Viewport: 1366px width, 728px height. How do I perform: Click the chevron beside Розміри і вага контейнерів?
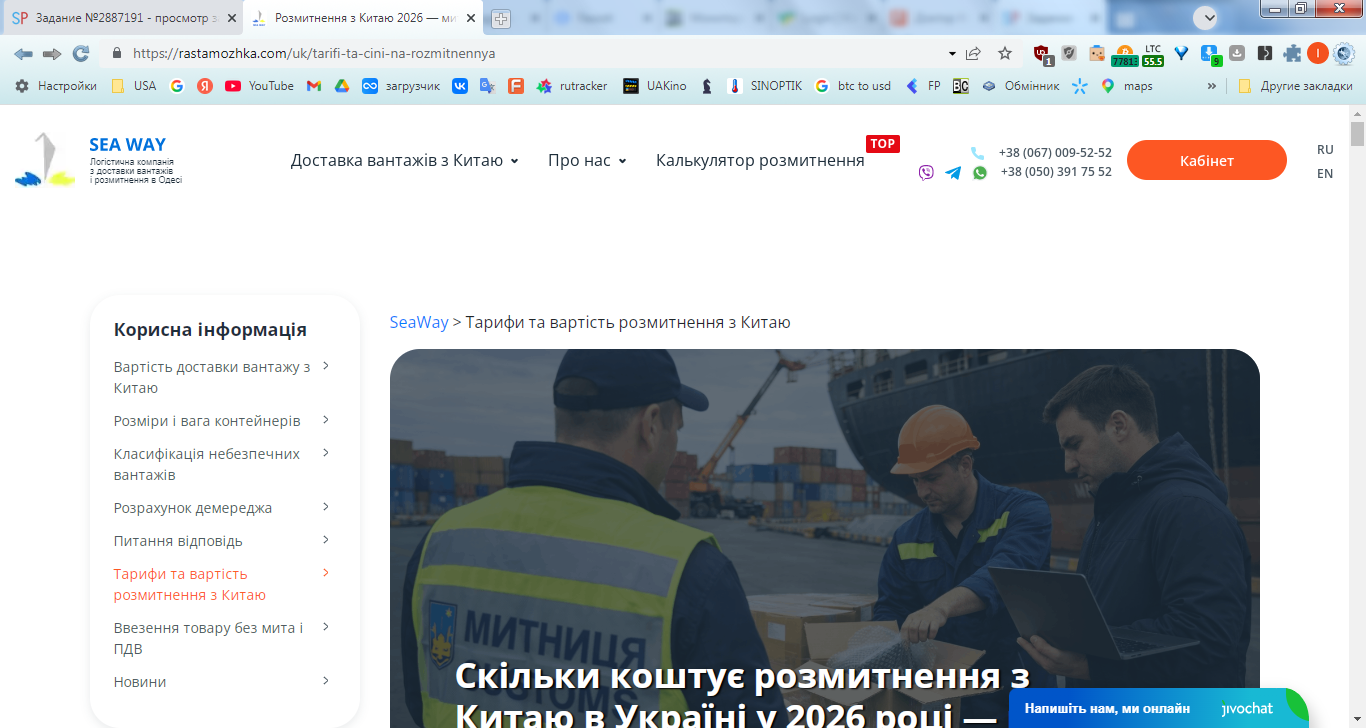click(x=326, y=420)
